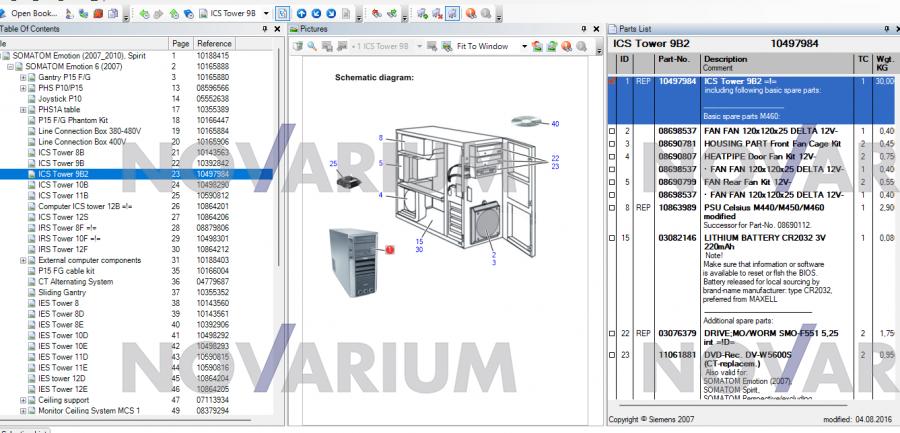The width and height of the screenshot is (900, 433).
Task: Expand the Gantry P15 F/G tree node
Action: click(25, 76)
